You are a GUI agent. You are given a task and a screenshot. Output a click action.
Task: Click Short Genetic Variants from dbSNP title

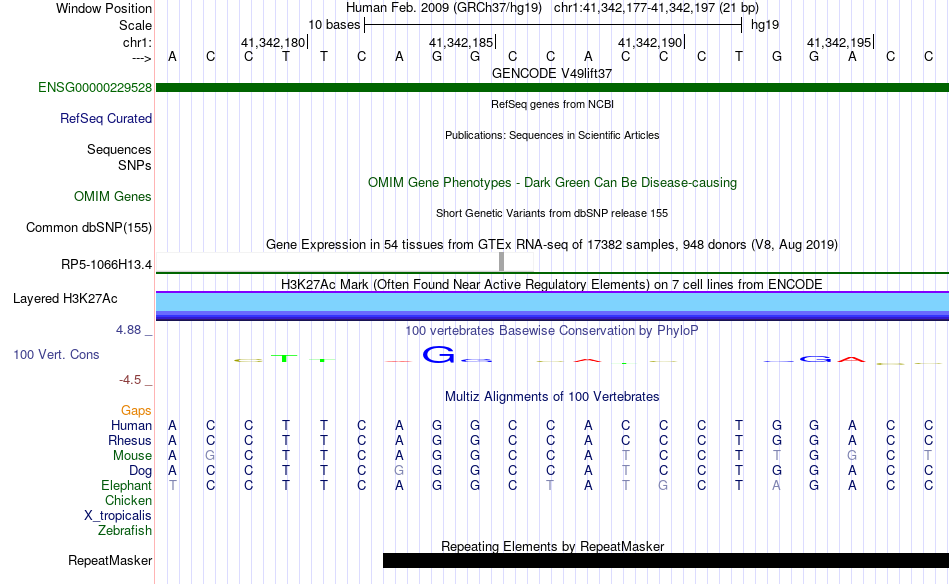552,213
